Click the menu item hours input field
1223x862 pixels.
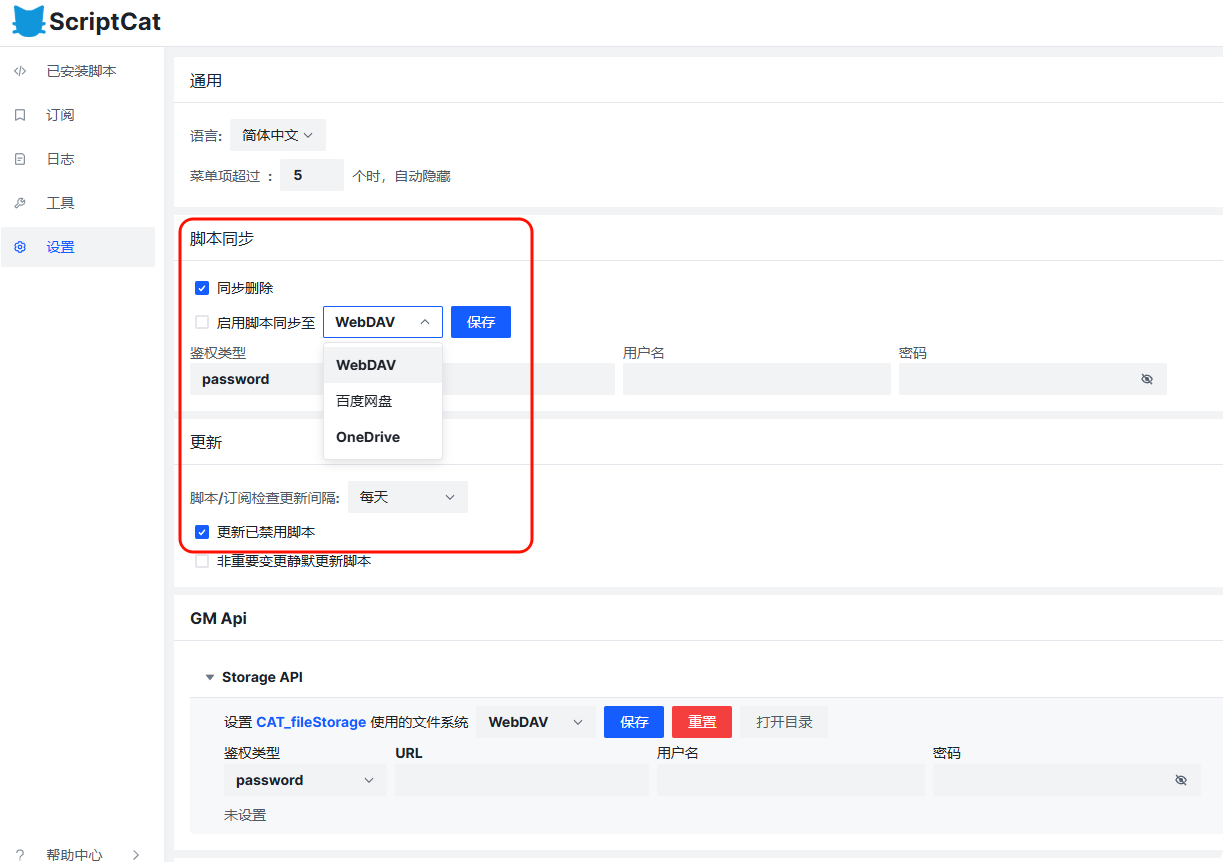[x=311, y=175]
